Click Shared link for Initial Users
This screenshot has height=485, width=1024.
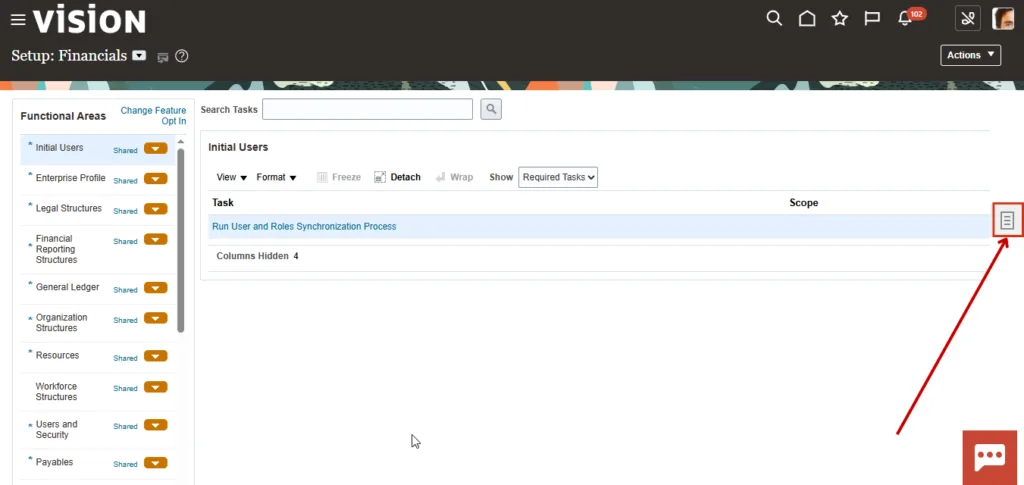pos(125,150)
